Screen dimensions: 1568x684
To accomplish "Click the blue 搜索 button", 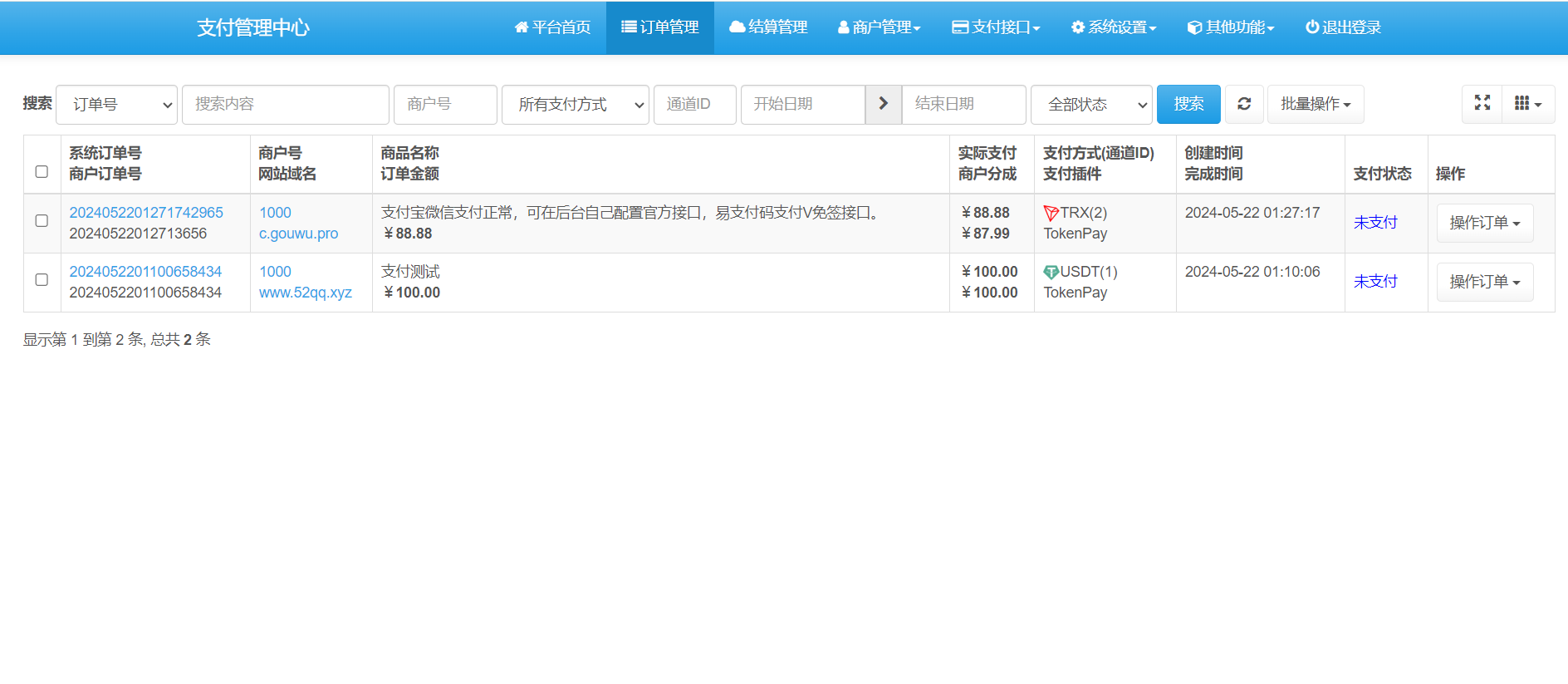I will pos(1188,104).
